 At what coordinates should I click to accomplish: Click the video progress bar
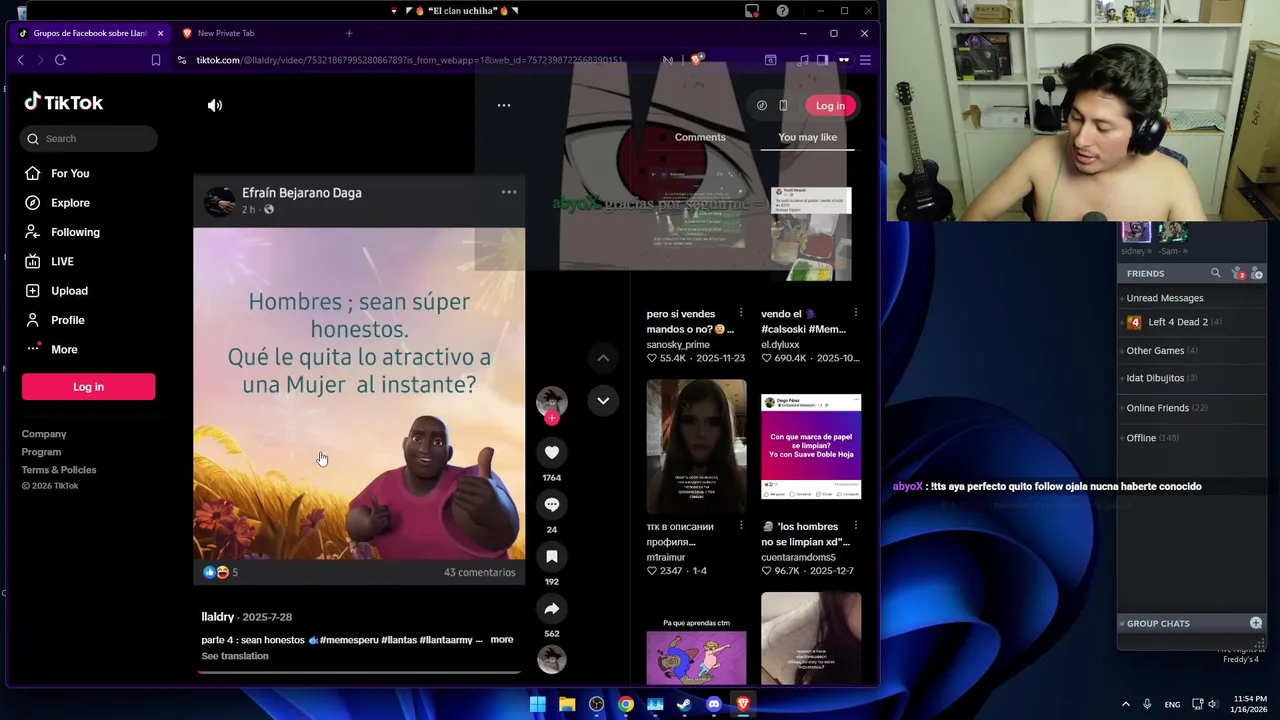(x=359, y=671)
